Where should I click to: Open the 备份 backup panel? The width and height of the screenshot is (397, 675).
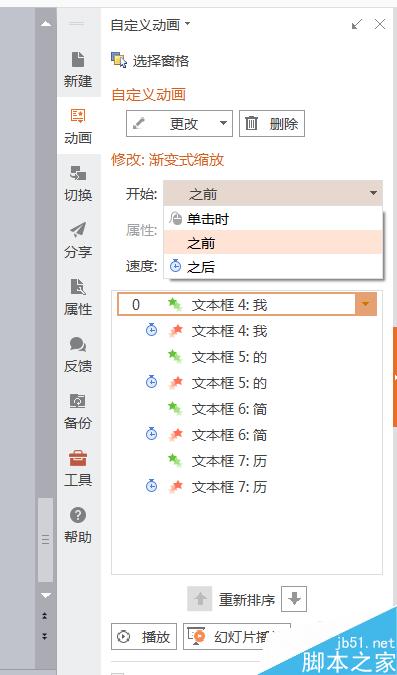pyautogui.click(x=78, y=411)
